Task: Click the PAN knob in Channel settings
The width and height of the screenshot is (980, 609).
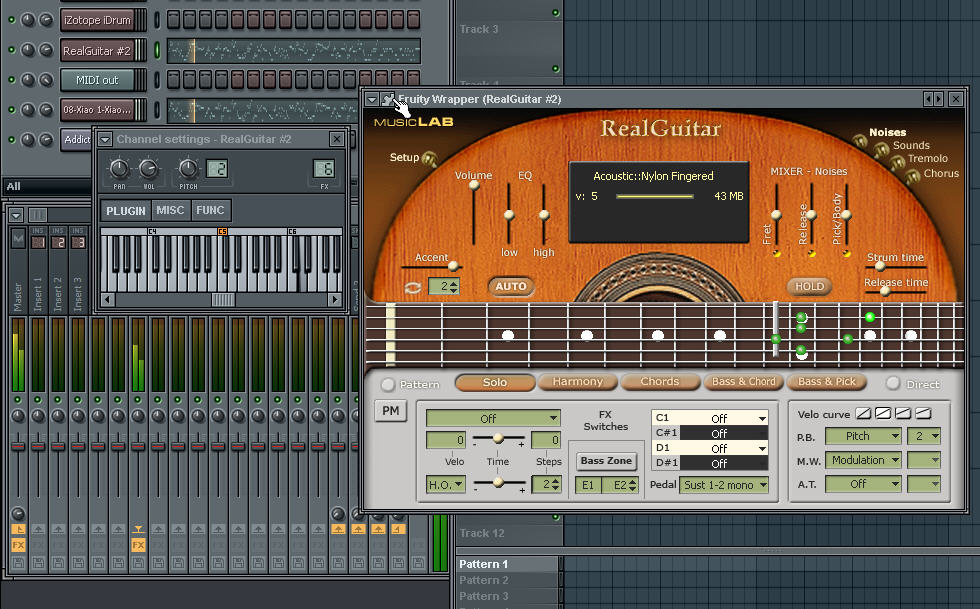Action: pos(119,168)
